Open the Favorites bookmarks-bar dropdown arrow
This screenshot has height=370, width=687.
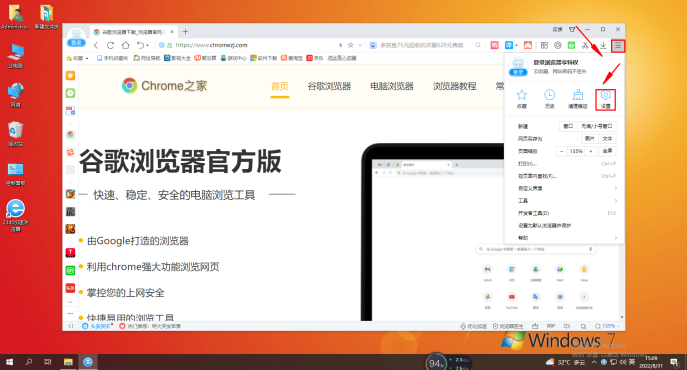[87, 58]
